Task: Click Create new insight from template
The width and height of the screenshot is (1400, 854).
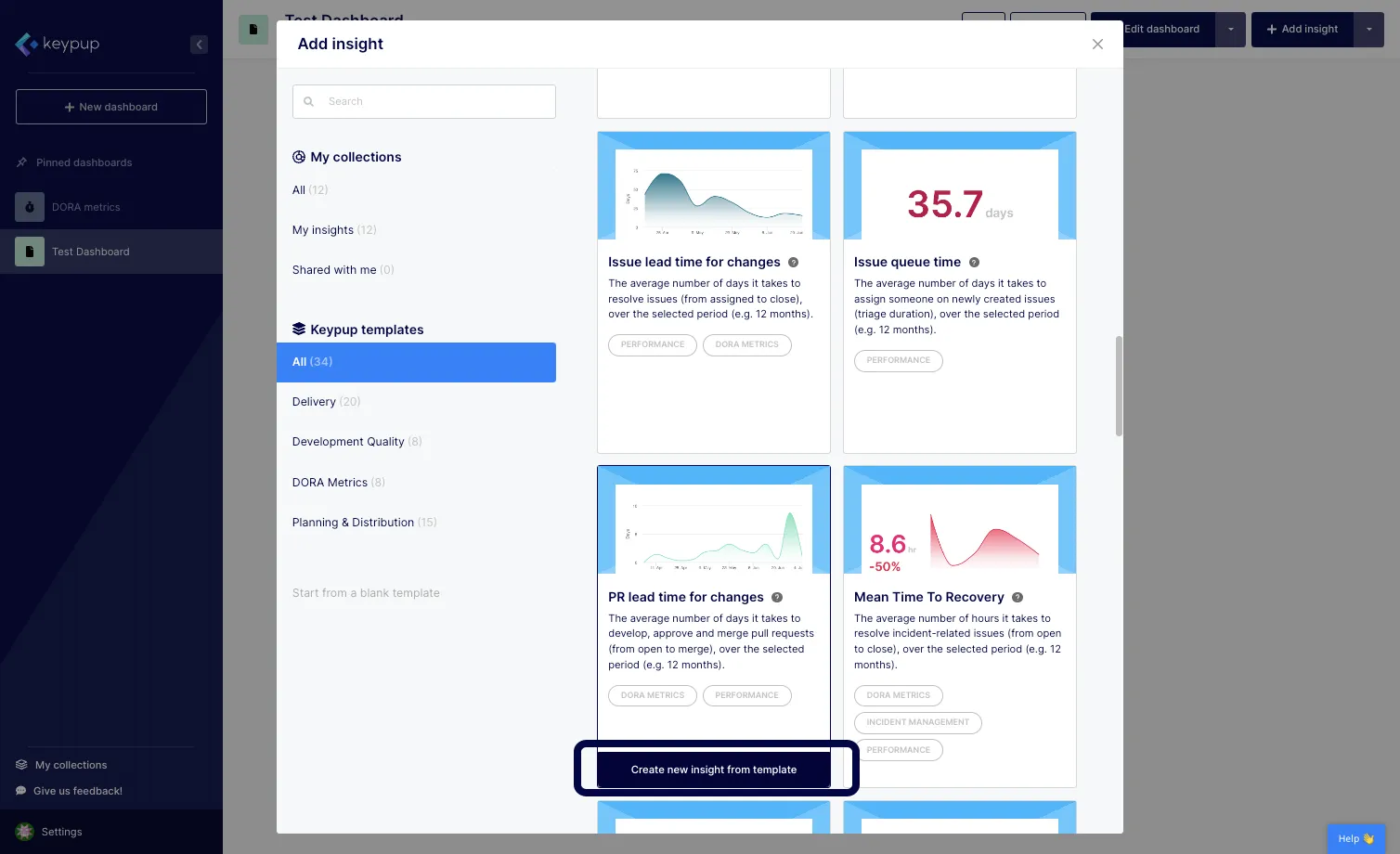Action: pos(713,769)
